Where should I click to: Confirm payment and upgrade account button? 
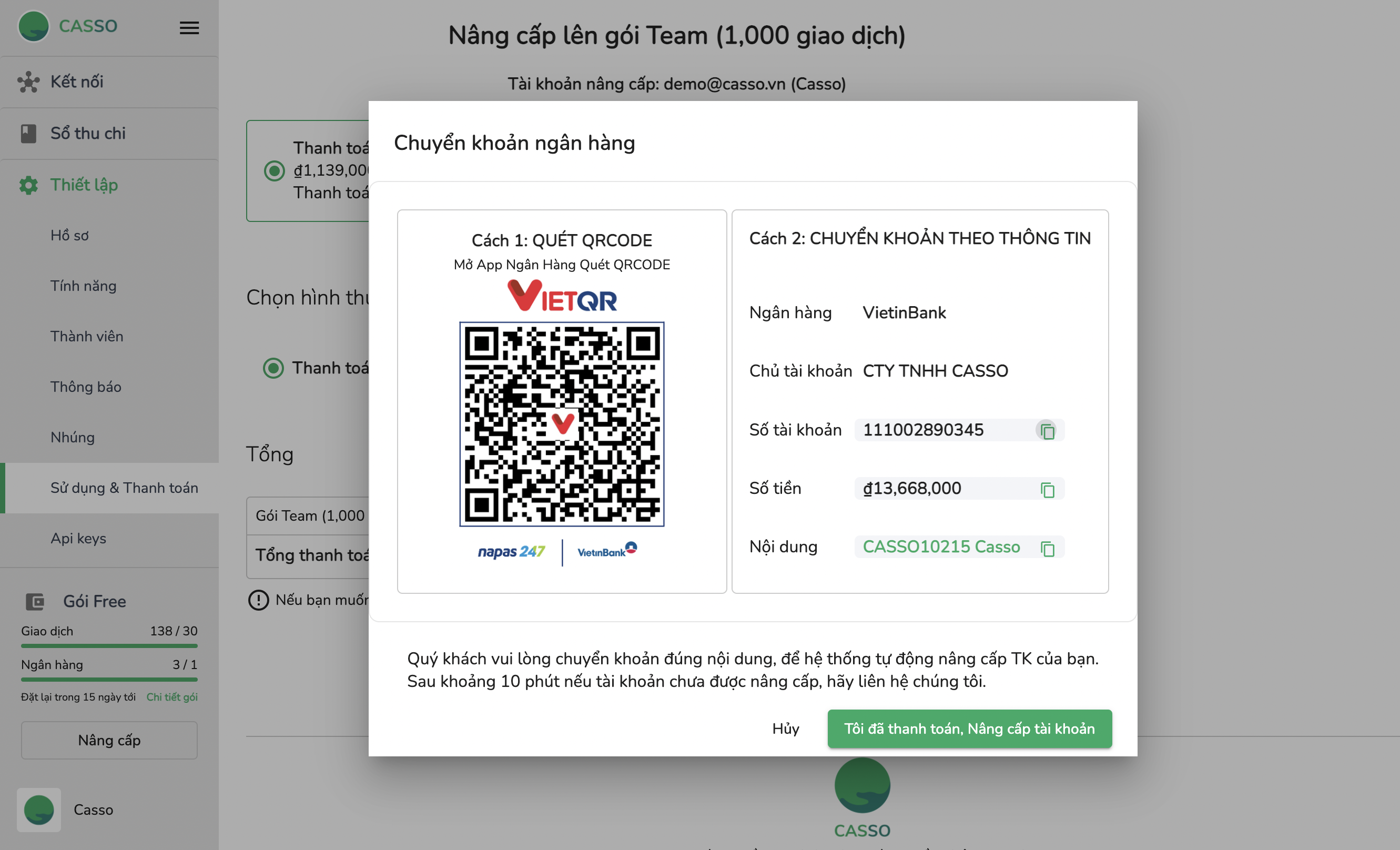click(969, 728)
